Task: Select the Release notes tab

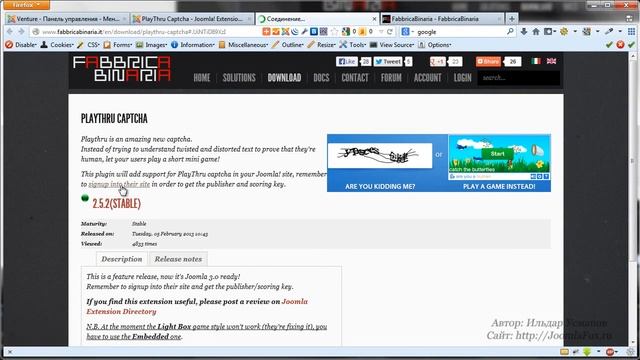Action: pyautogui.click(x=178, y=259)
